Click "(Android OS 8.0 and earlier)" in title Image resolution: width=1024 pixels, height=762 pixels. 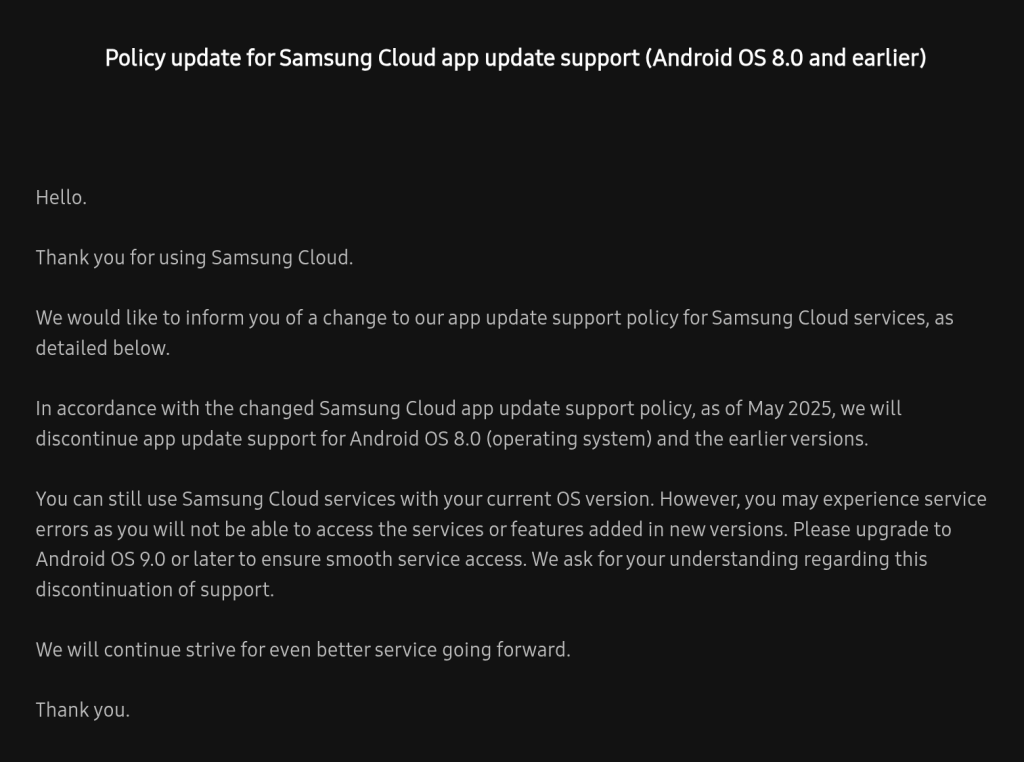point(786,58)
